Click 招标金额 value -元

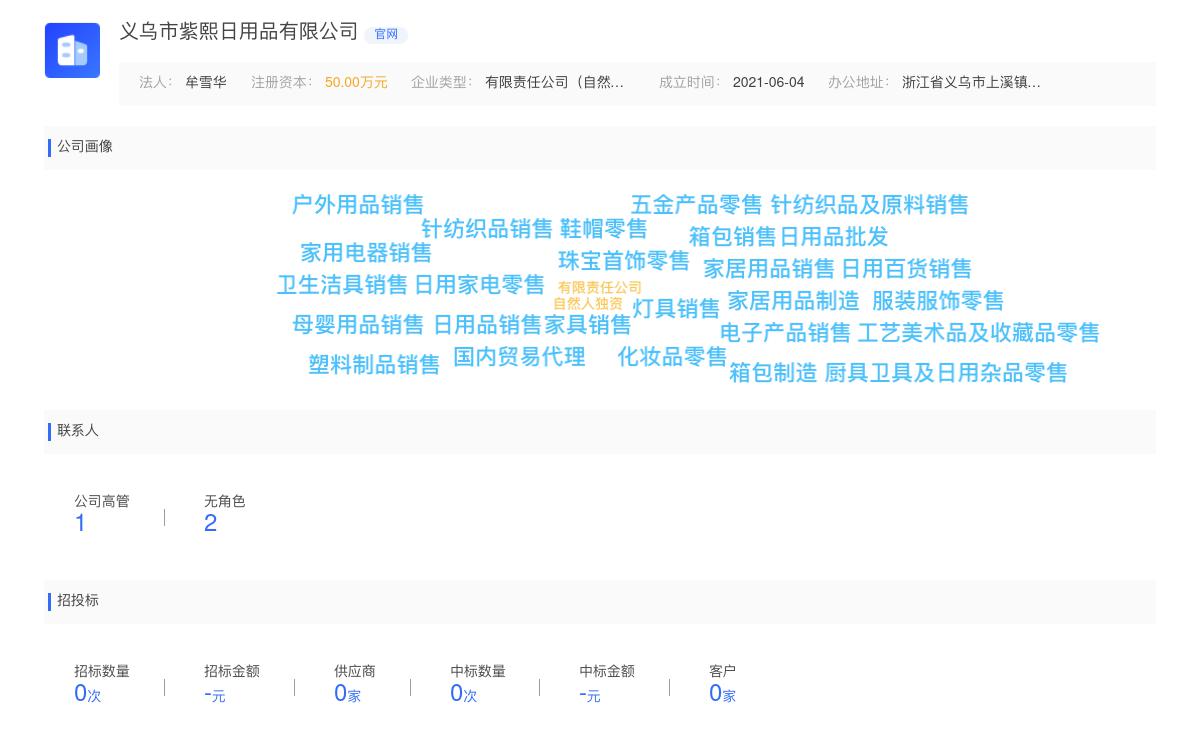(x=214, y=694)
